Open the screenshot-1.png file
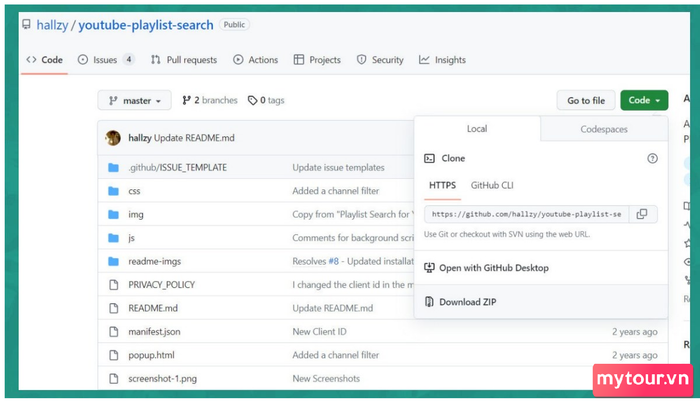Viewport: 700px width, 405px height. tap(162, 379)
